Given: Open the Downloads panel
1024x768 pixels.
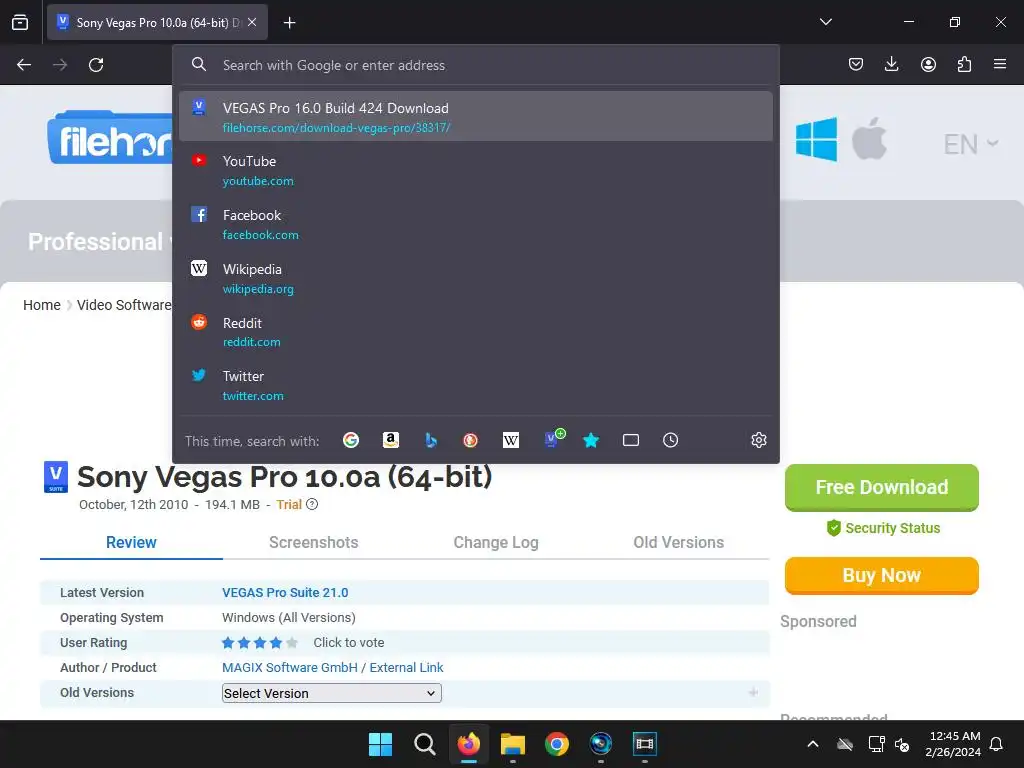Looking at the screenshot, I should point(891,64).
